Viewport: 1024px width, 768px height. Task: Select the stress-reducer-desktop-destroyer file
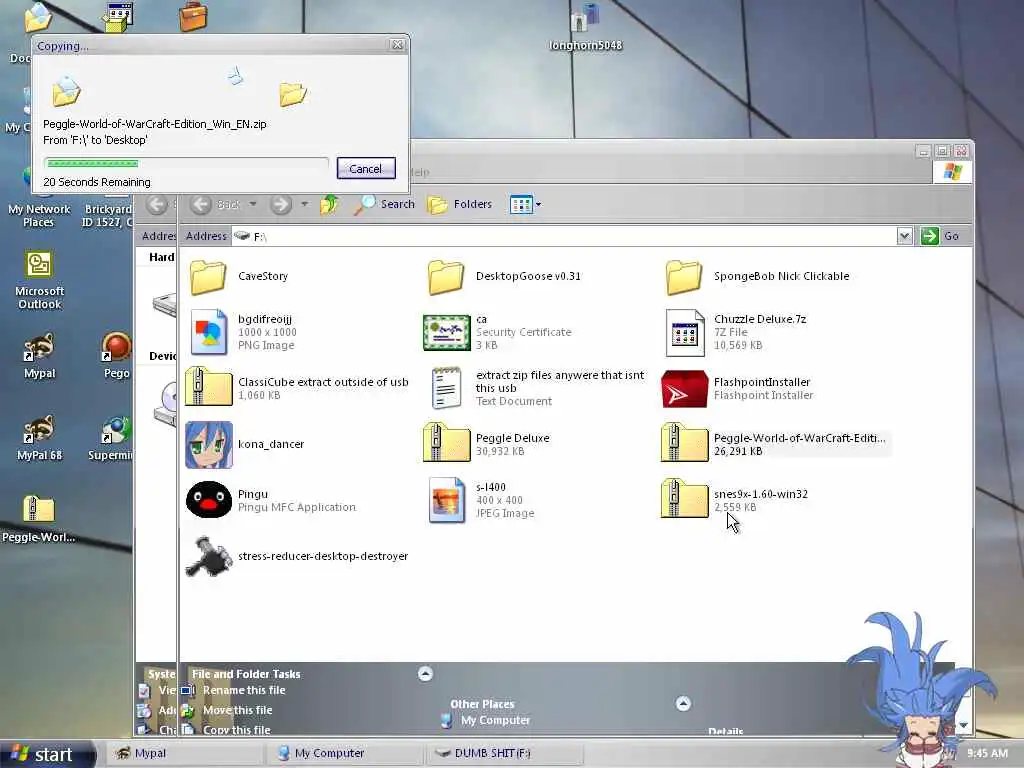(x=297, y=556)
